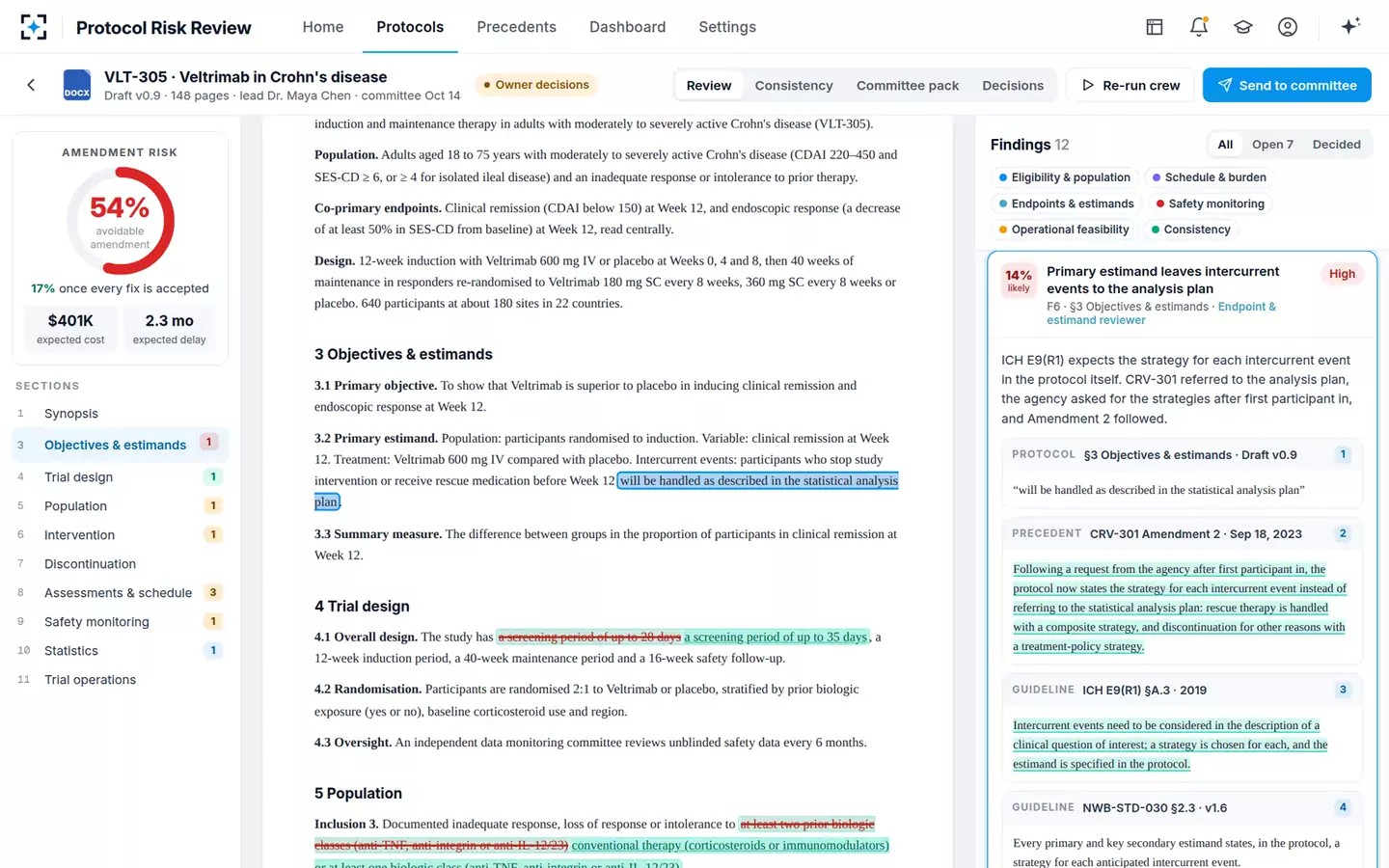This screenshot has width=1389, height=868.
Task: Click Send to committee button
Action: tap(1287, 85)
